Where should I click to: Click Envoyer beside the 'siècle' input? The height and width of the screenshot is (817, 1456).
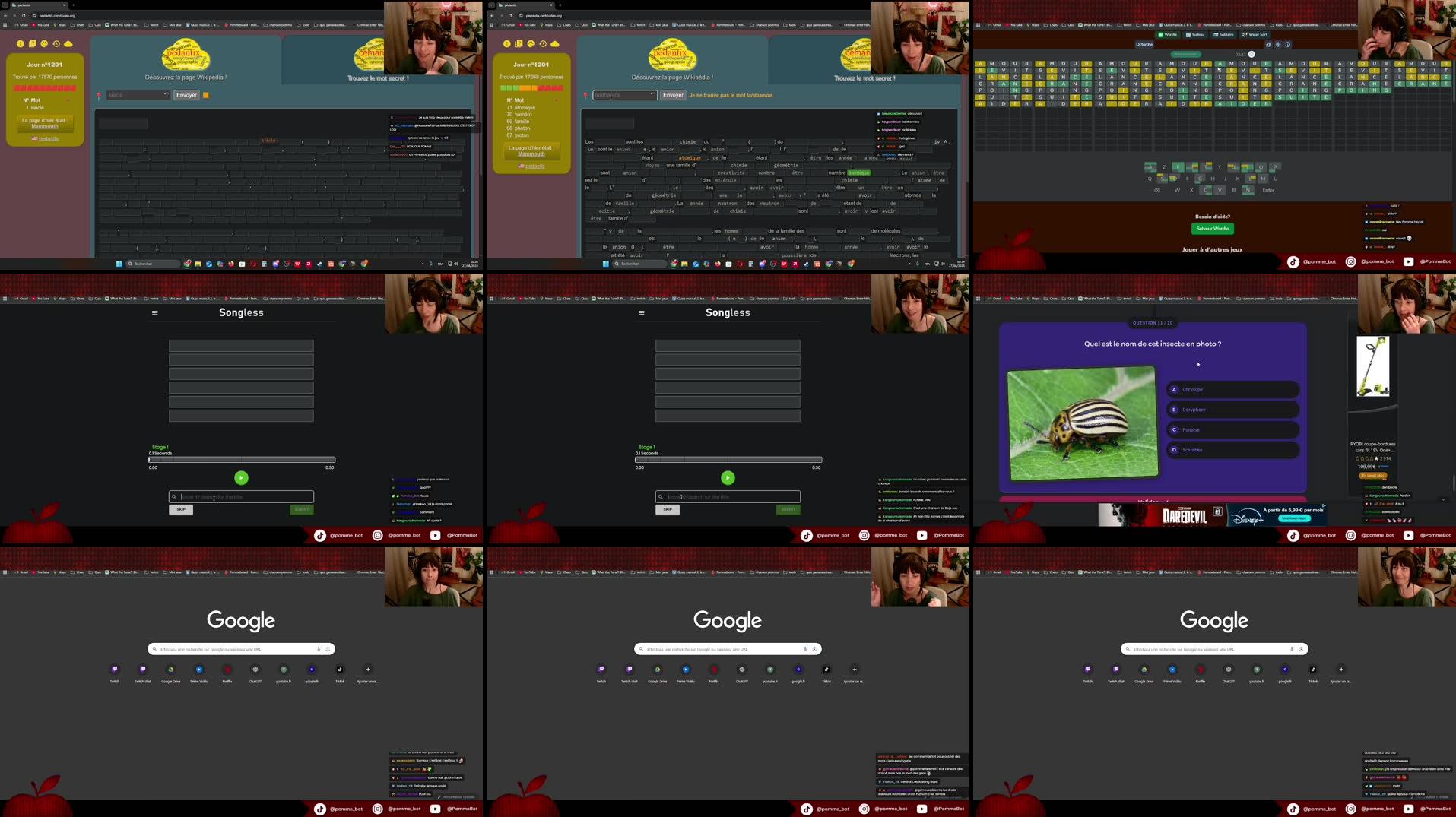186,95
